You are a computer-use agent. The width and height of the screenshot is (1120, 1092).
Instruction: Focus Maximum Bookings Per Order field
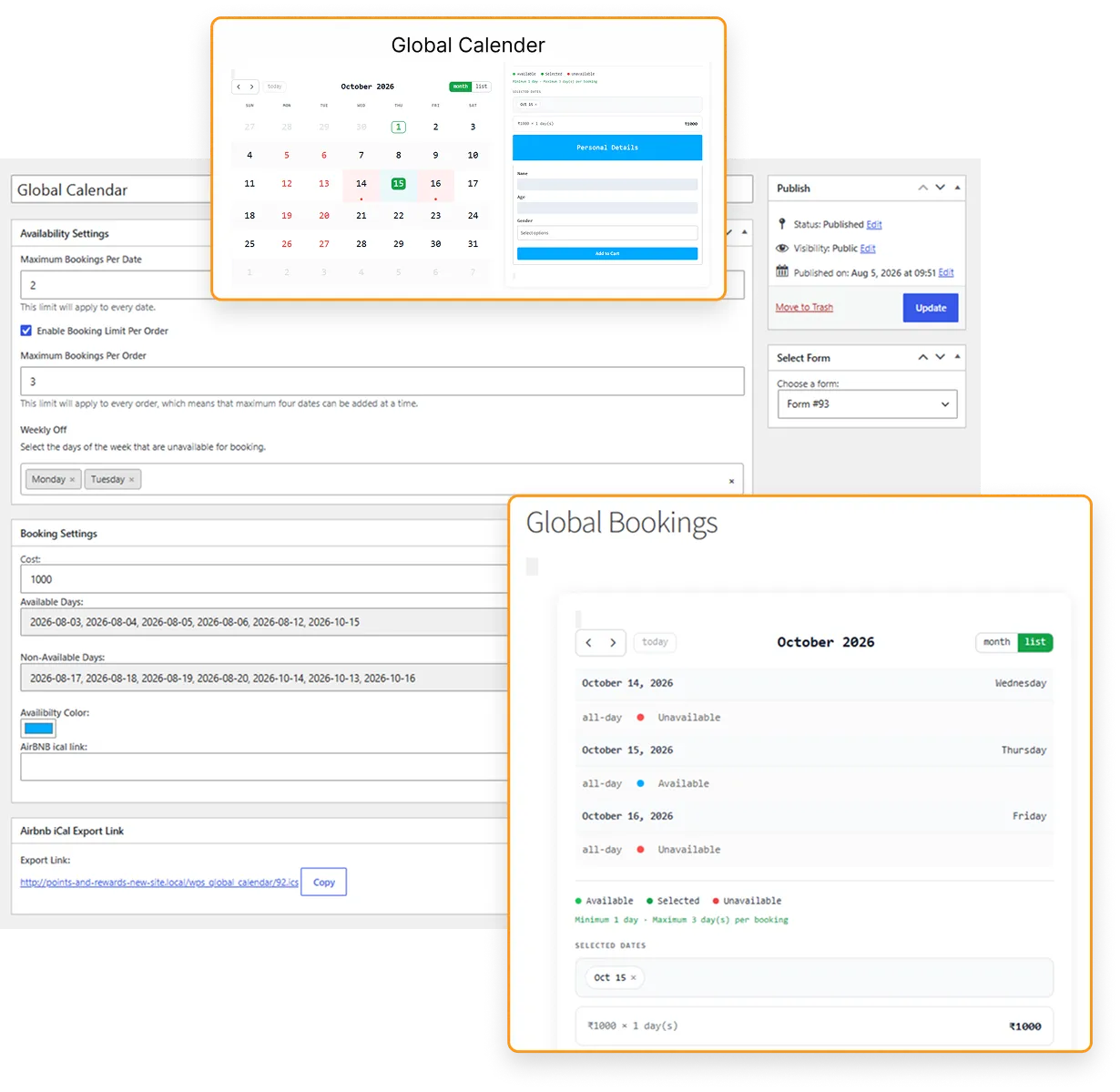click(x=382, y=381)
